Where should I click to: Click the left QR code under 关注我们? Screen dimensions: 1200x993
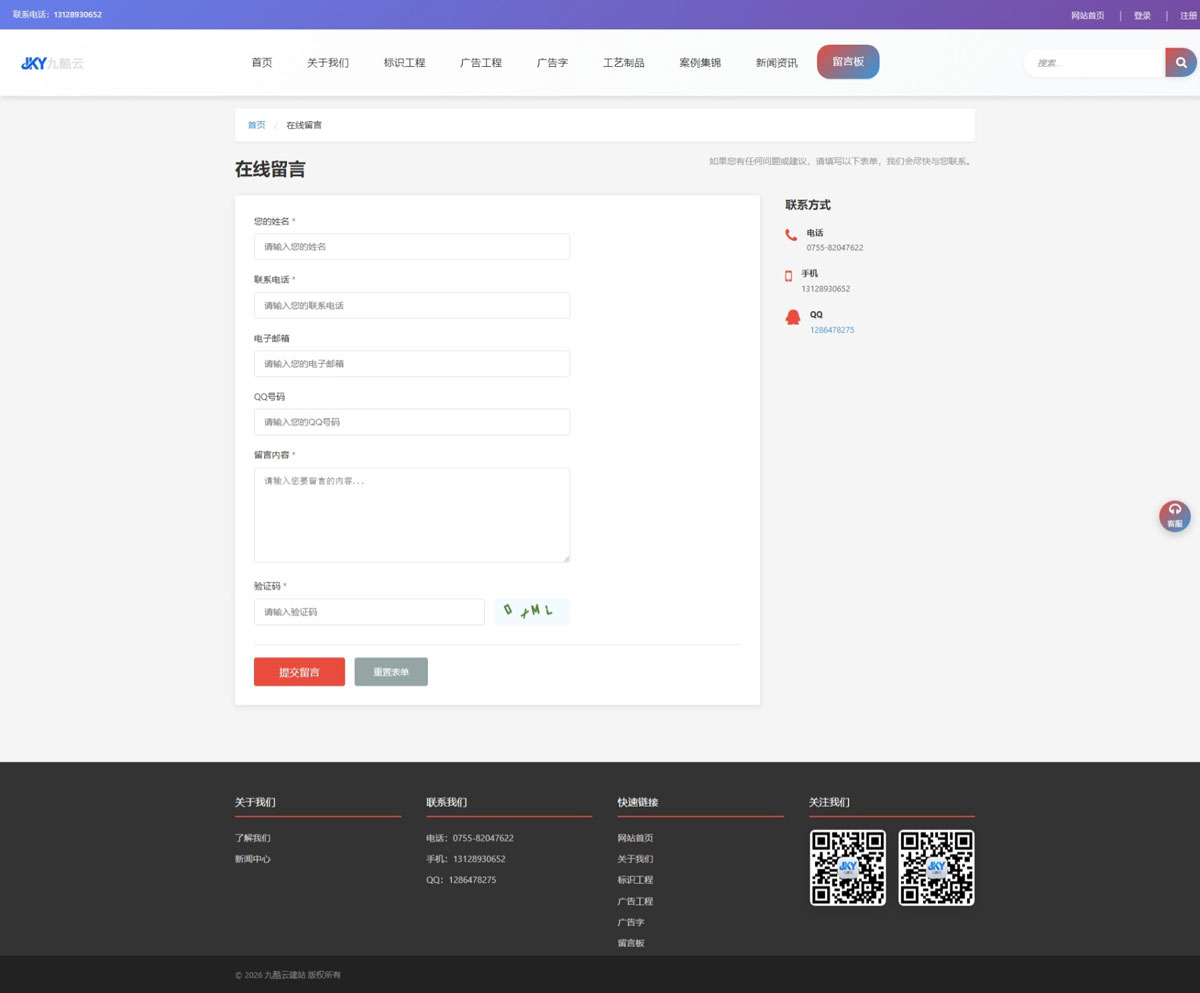point(847,867)
